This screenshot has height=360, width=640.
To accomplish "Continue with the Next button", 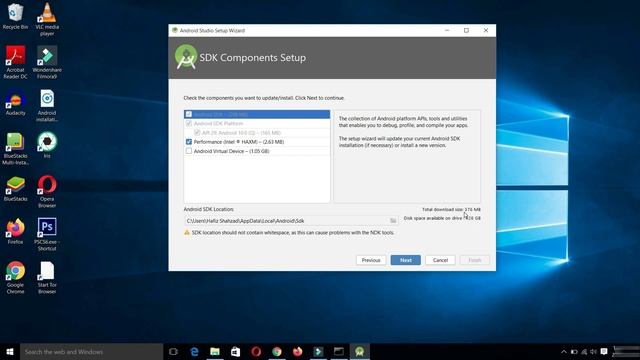I will point(406,260).
